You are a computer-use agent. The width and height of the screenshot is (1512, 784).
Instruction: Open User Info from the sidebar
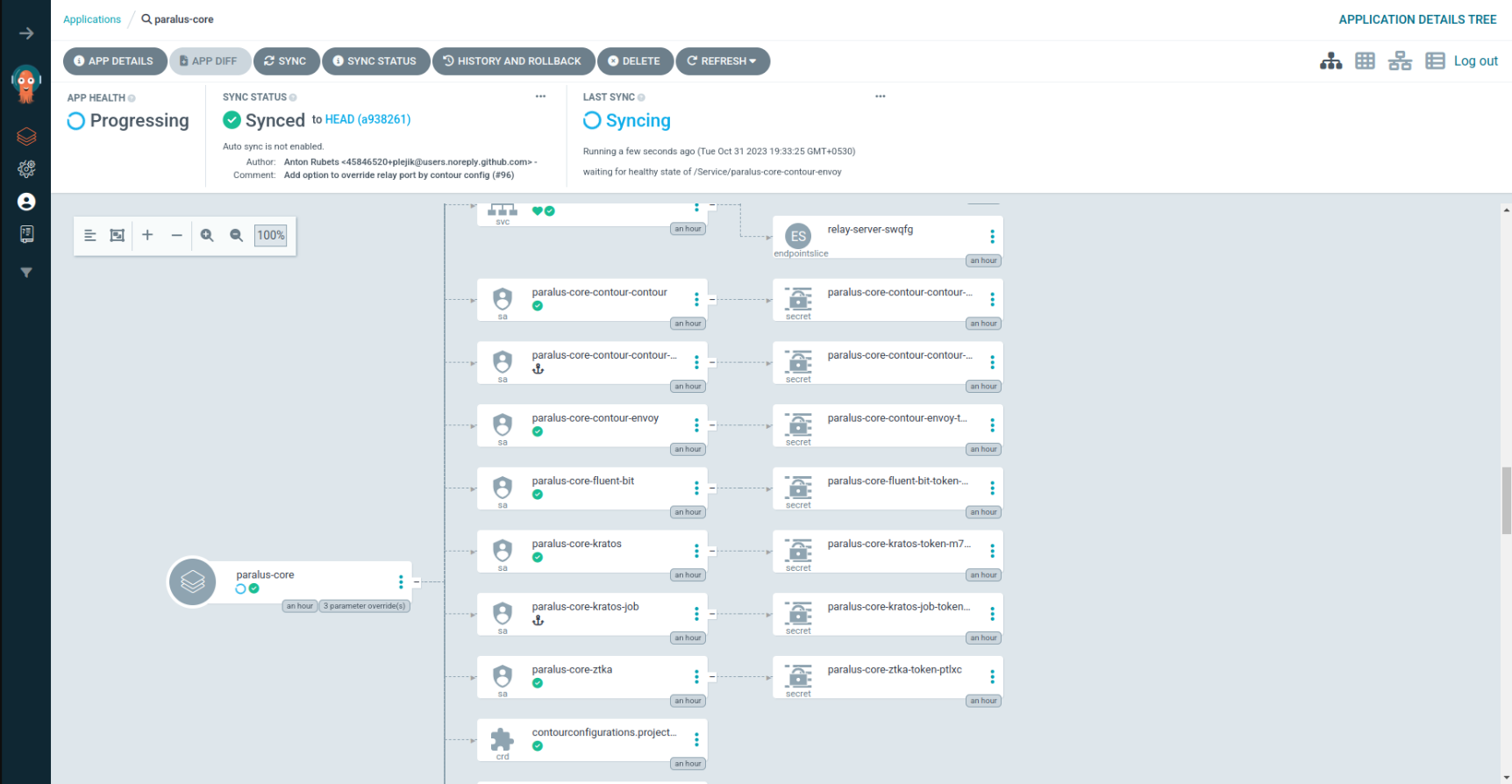click(x=26, y=202)
